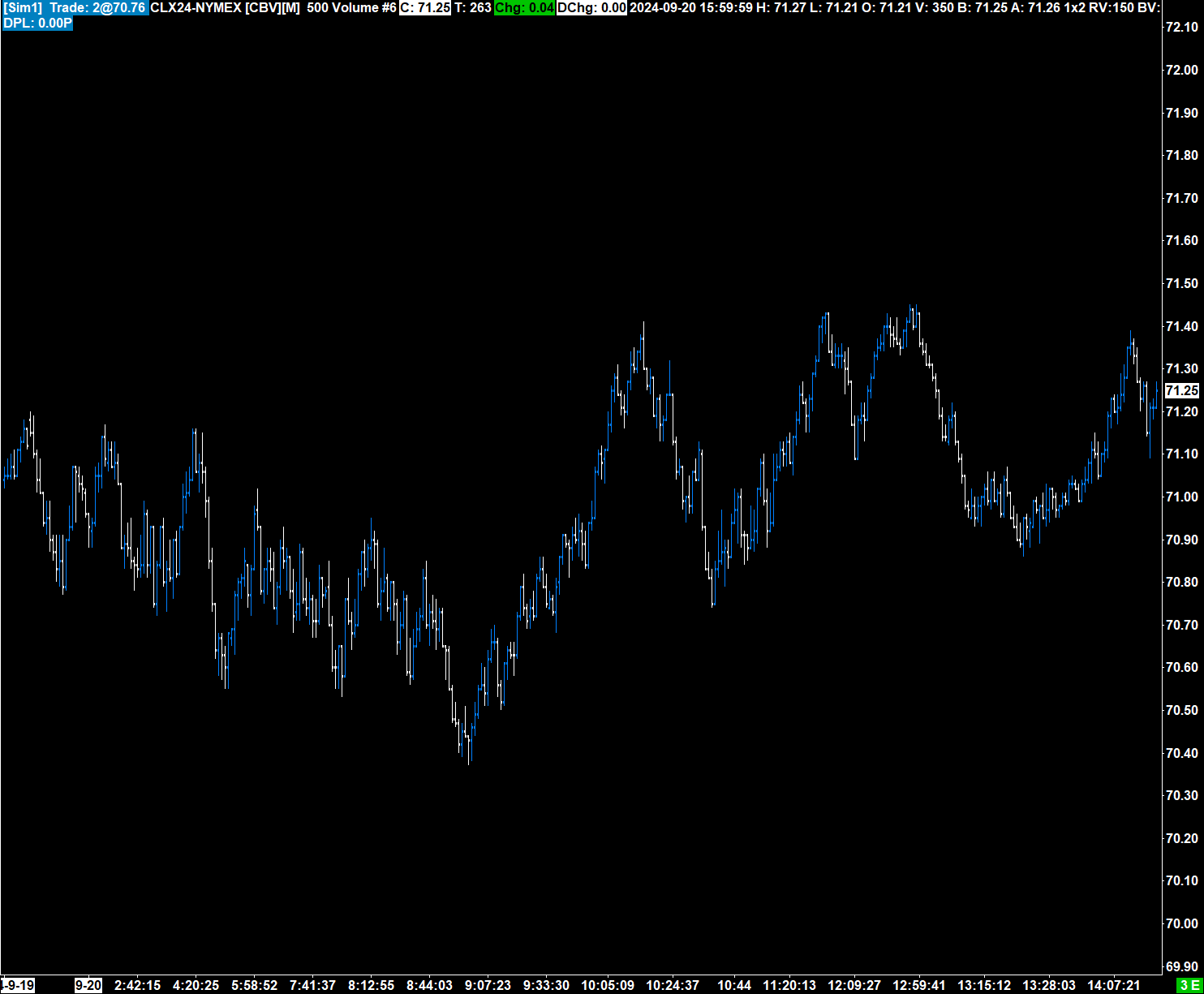Screen dimensions: 1204x994
Task: Click the 70.20 price scale label
Action: (1181, 838)
